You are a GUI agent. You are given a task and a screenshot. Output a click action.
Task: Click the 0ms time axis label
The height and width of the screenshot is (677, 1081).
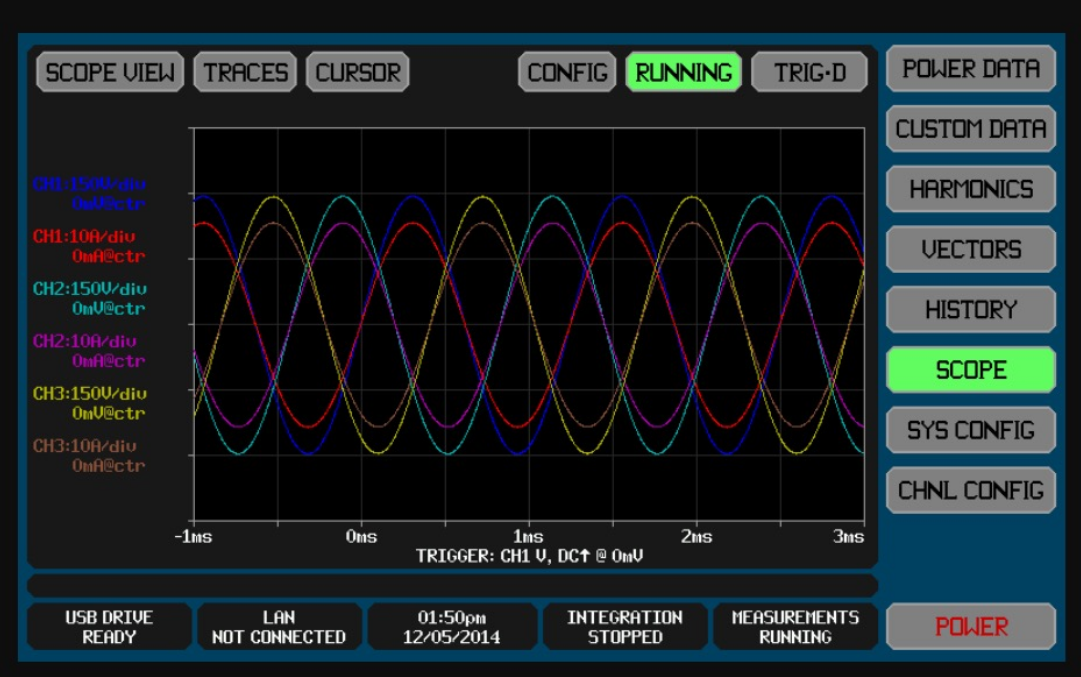pos(361,536)
